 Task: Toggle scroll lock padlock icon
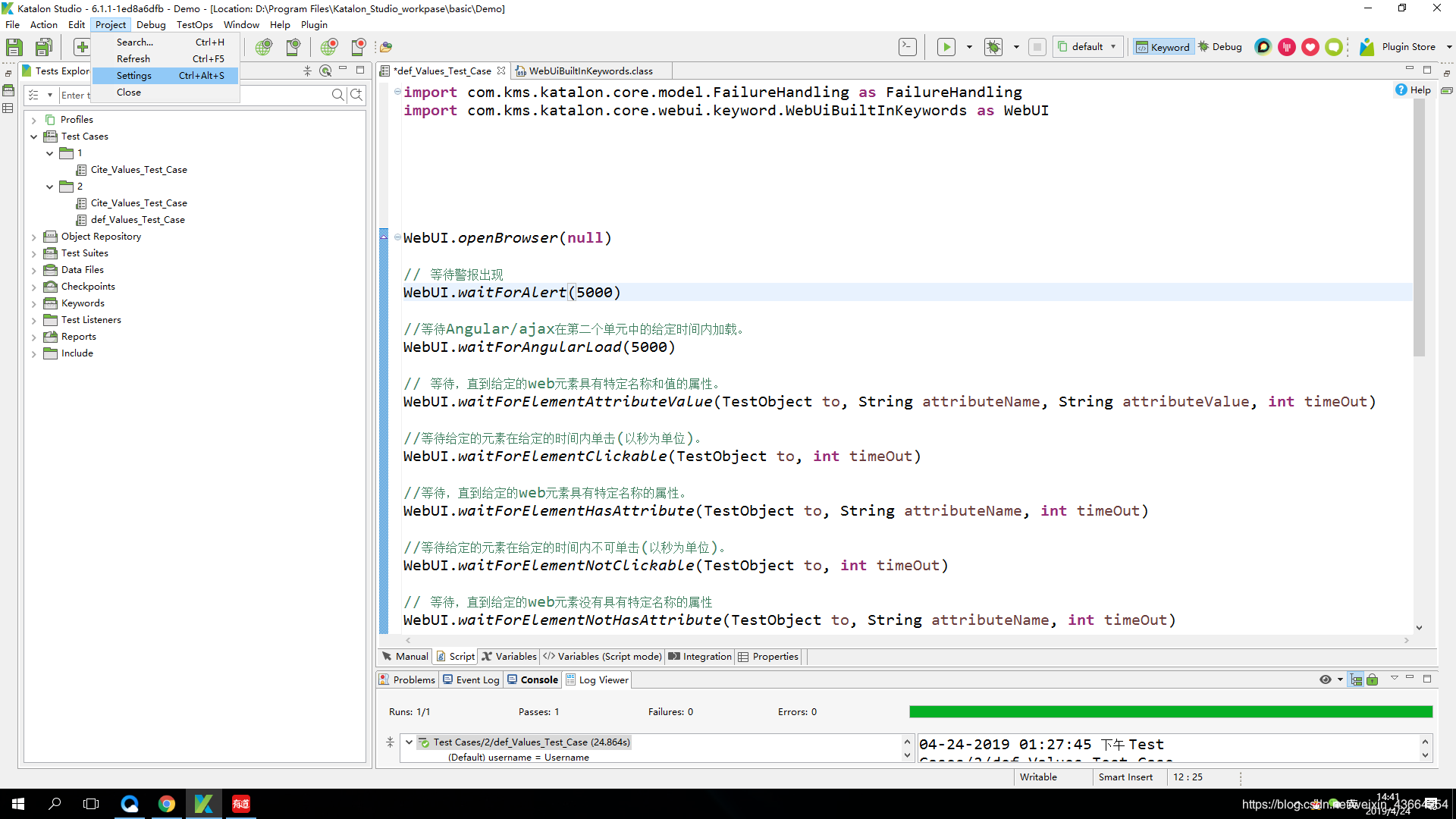tap(1373, 680)
